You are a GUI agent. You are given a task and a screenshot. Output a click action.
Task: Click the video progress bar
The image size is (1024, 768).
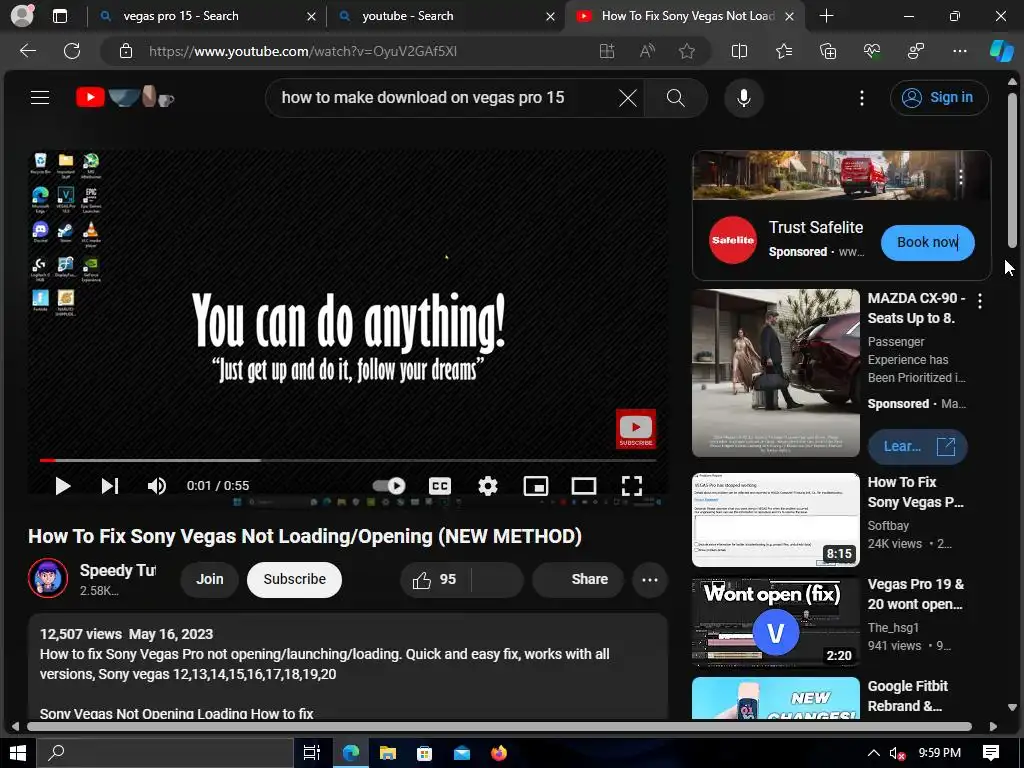click(x=348, y=460)
